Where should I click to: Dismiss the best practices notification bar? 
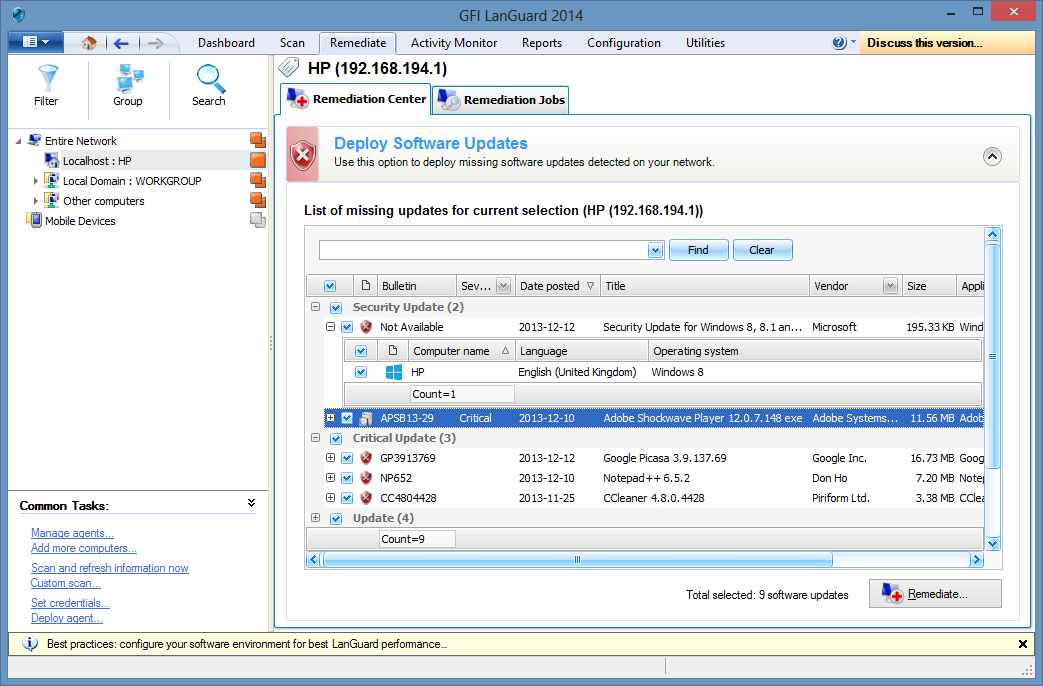(x=1022, y=643)
